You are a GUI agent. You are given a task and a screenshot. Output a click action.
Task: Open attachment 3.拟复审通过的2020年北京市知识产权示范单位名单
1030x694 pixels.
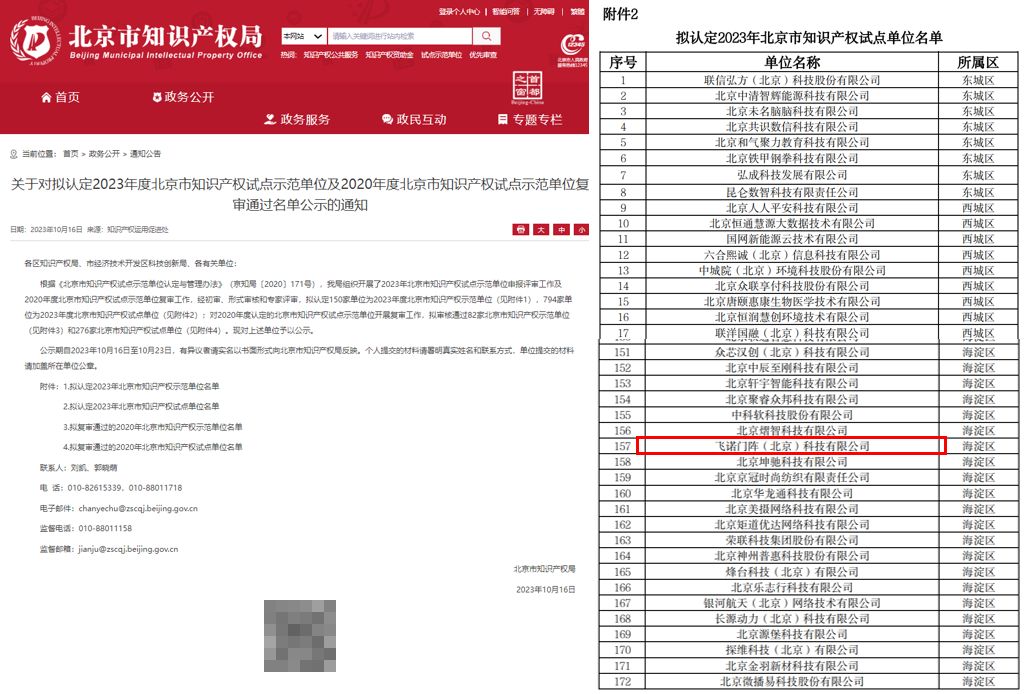(x=152, y=427)
